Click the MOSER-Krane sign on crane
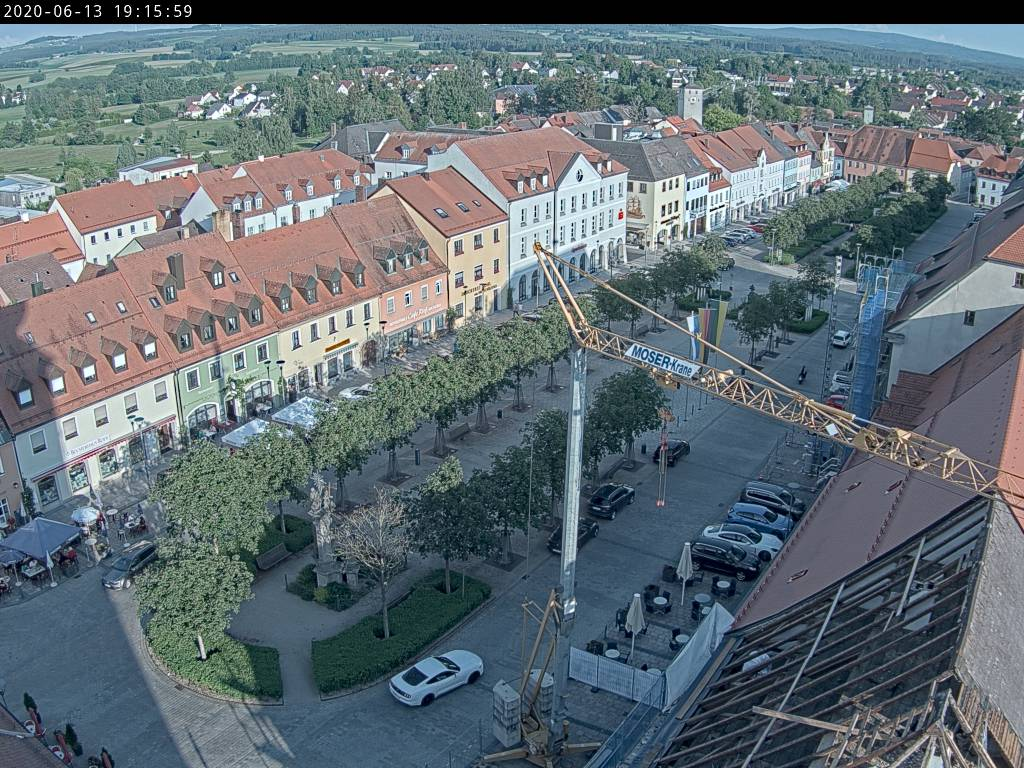Image resolution: width=1024 pixels, height=768 pixels. point(662,360)
